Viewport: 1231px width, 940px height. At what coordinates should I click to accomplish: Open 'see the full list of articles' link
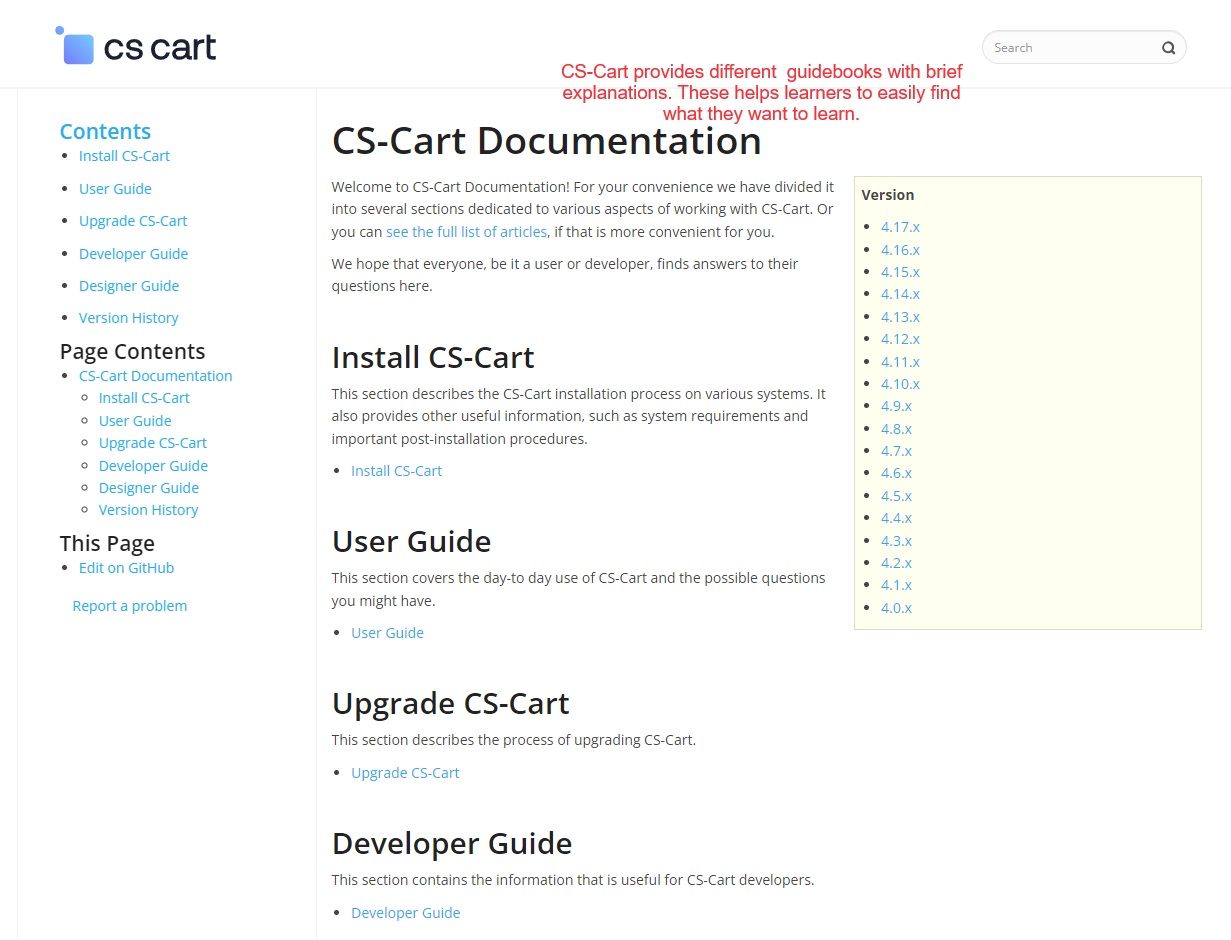coord(466,232)
